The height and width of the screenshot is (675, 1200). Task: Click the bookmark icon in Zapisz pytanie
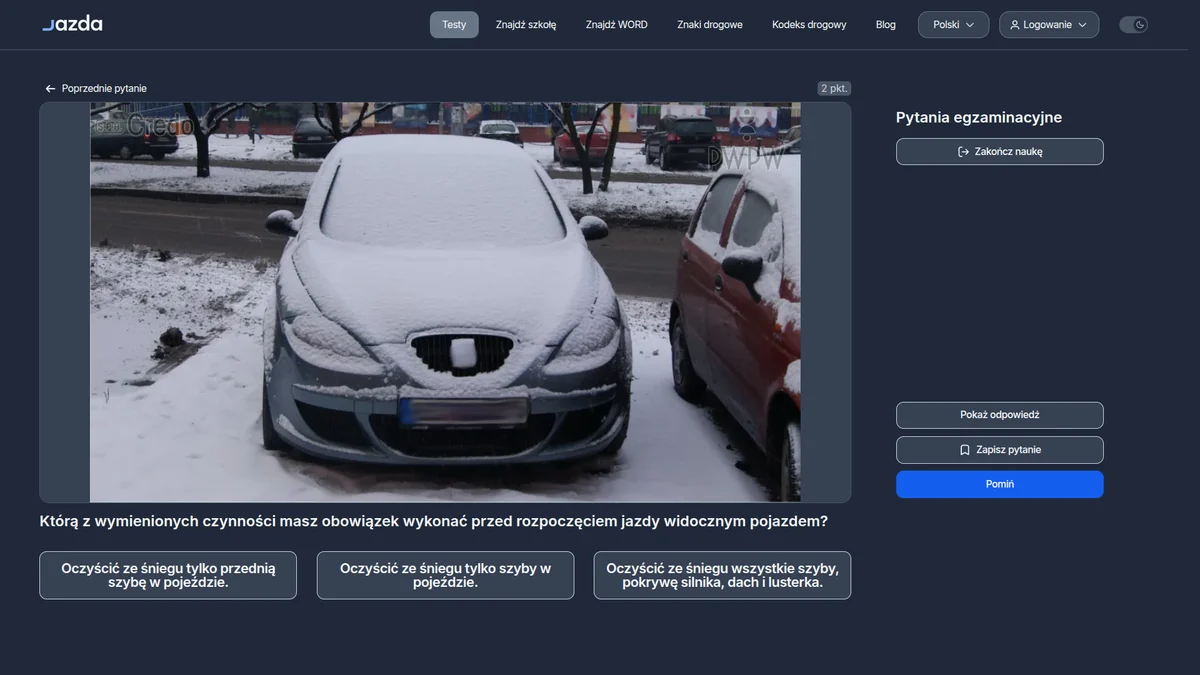pyautogui.click(x=965, y=450)
